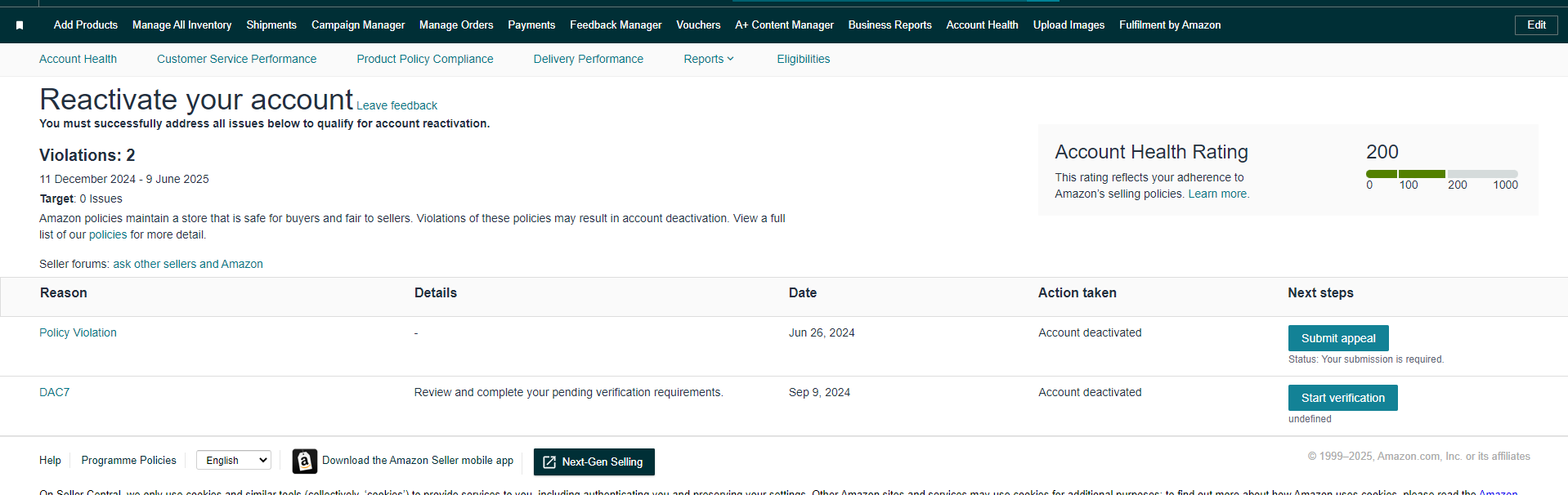Click the Policy Violation reason link
The width and height of the screenshot is (1568, 495).
point(78,332)
